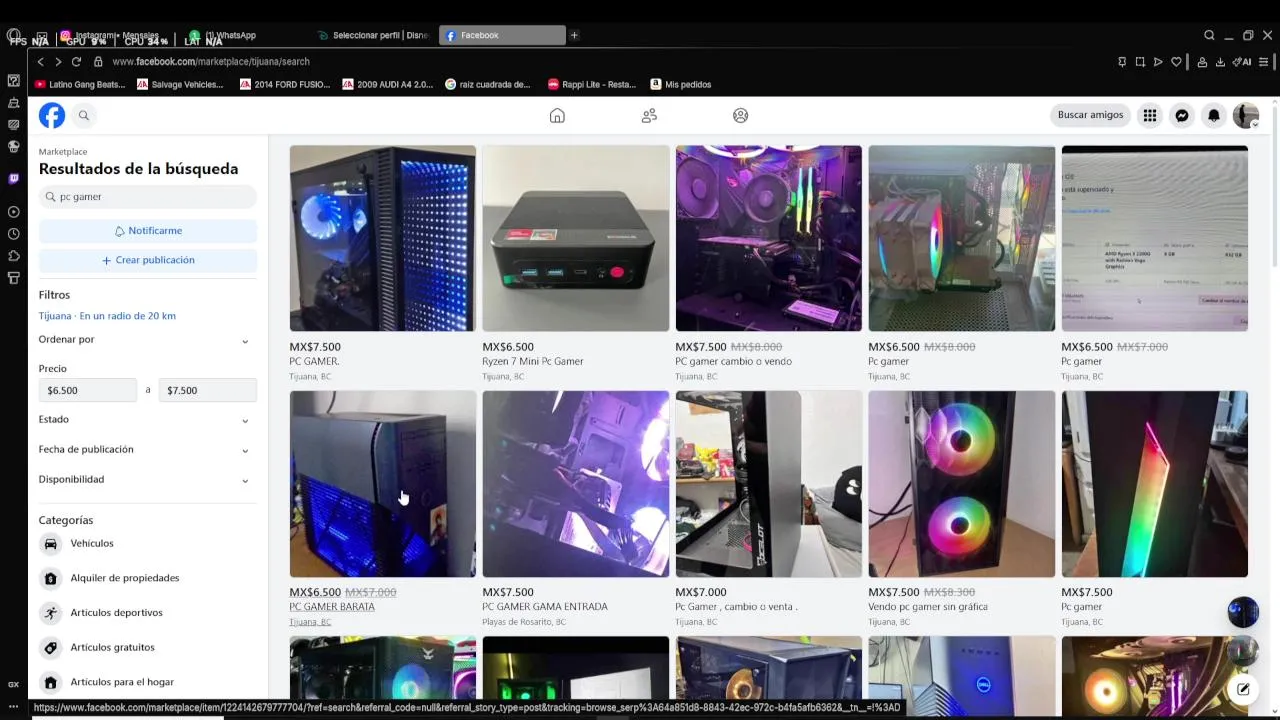Viewport: 1280px width, 720px height.
Task: Open the Salvage Vehicles bookmark
Action: pos(180,85)
